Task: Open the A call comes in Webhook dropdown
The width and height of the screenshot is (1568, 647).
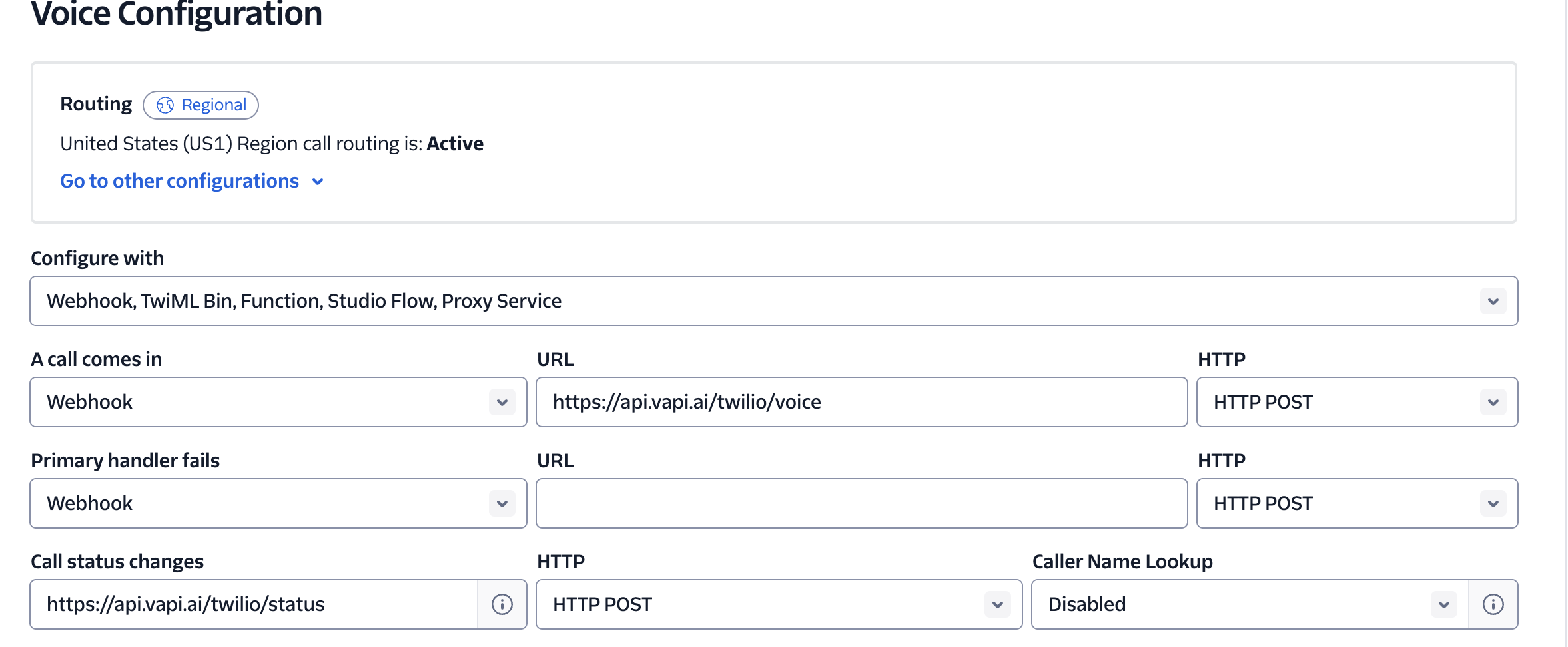Action: pyautogui.click(x=266, y=402)
